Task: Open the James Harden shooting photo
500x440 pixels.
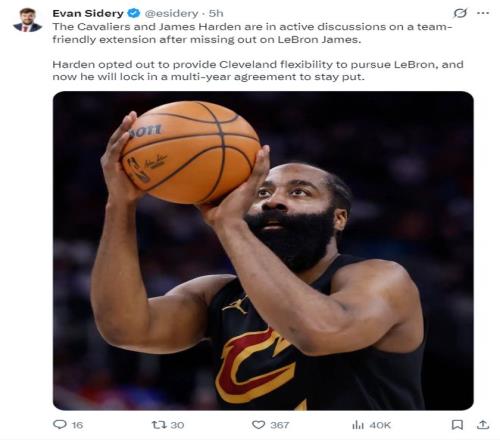Action: click(263, 250)
